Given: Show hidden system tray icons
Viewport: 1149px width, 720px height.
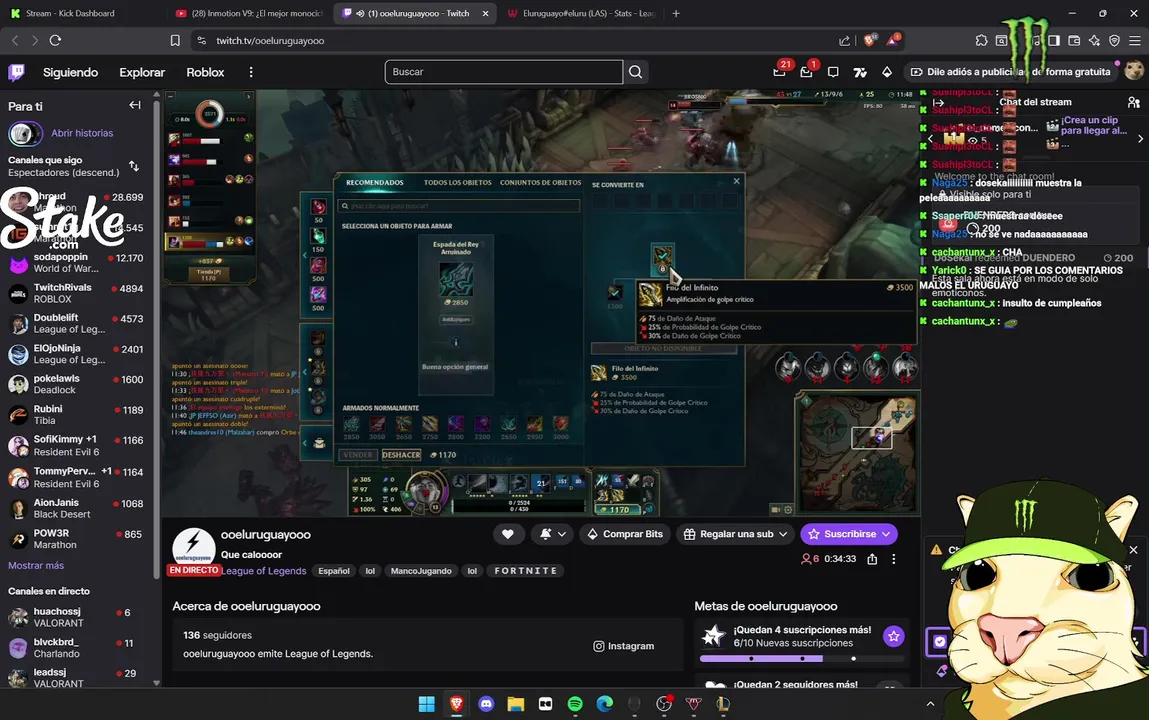Looking at the screenshot, I should click(x=930, y=704).
